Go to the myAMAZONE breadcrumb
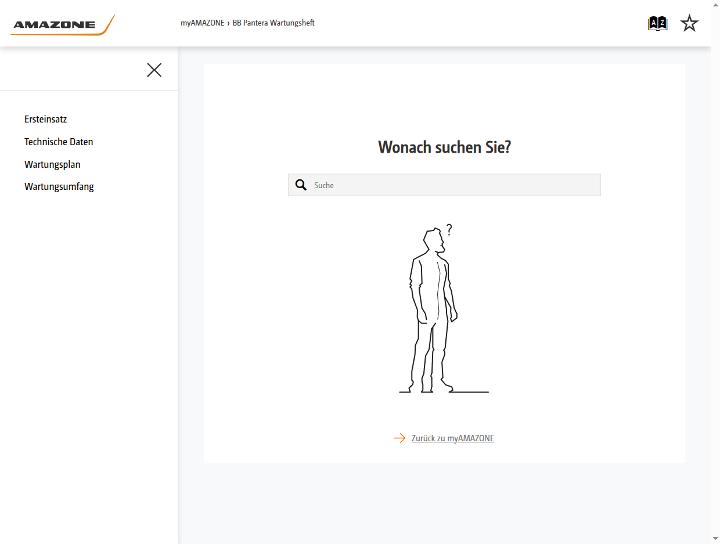720x544 pixels. click(x=202, y=23)
